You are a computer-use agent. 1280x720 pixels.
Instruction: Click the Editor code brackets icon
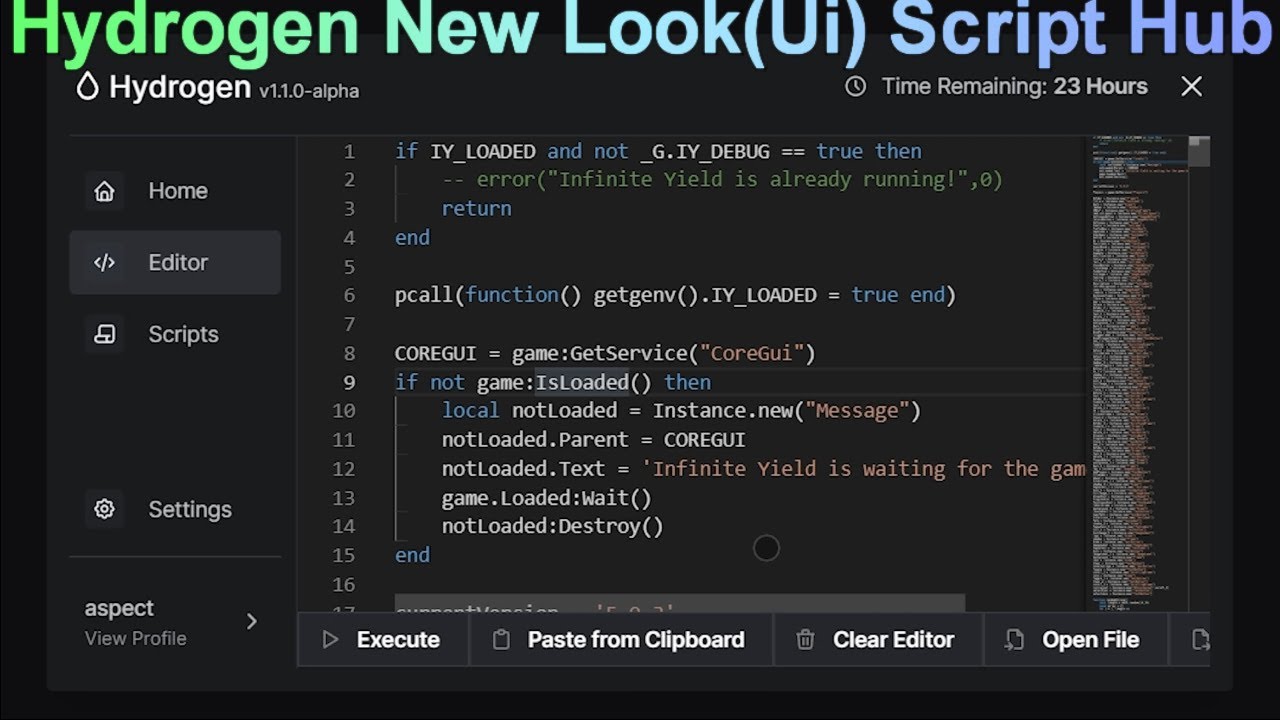click(104, 263)
